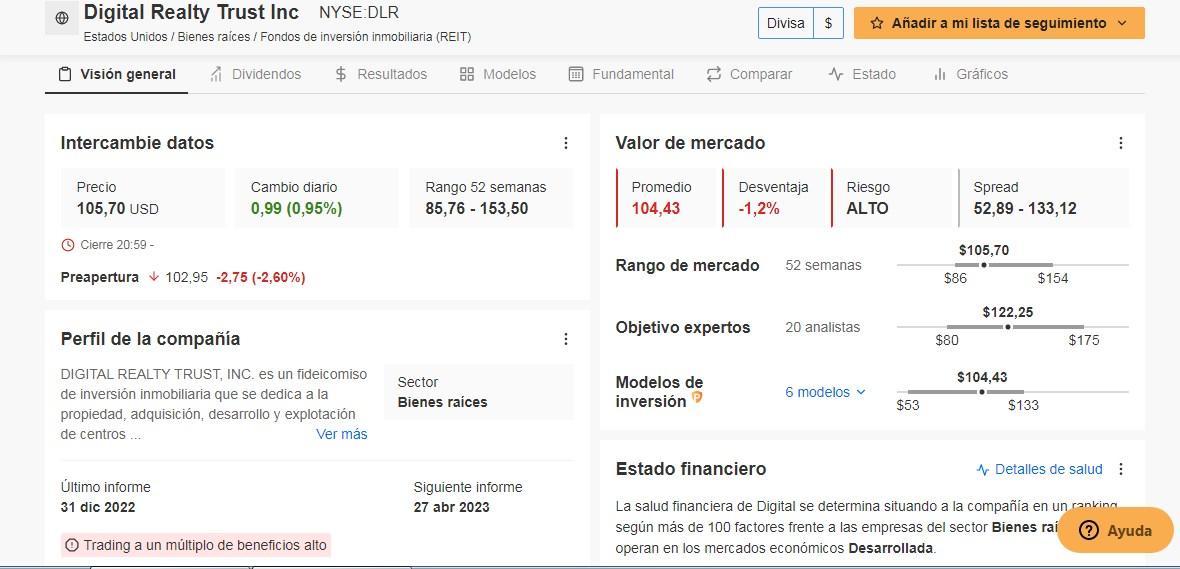Click the Preapertura price 102,95
This screenshot has width=1180, height=569.
[187, 277]
